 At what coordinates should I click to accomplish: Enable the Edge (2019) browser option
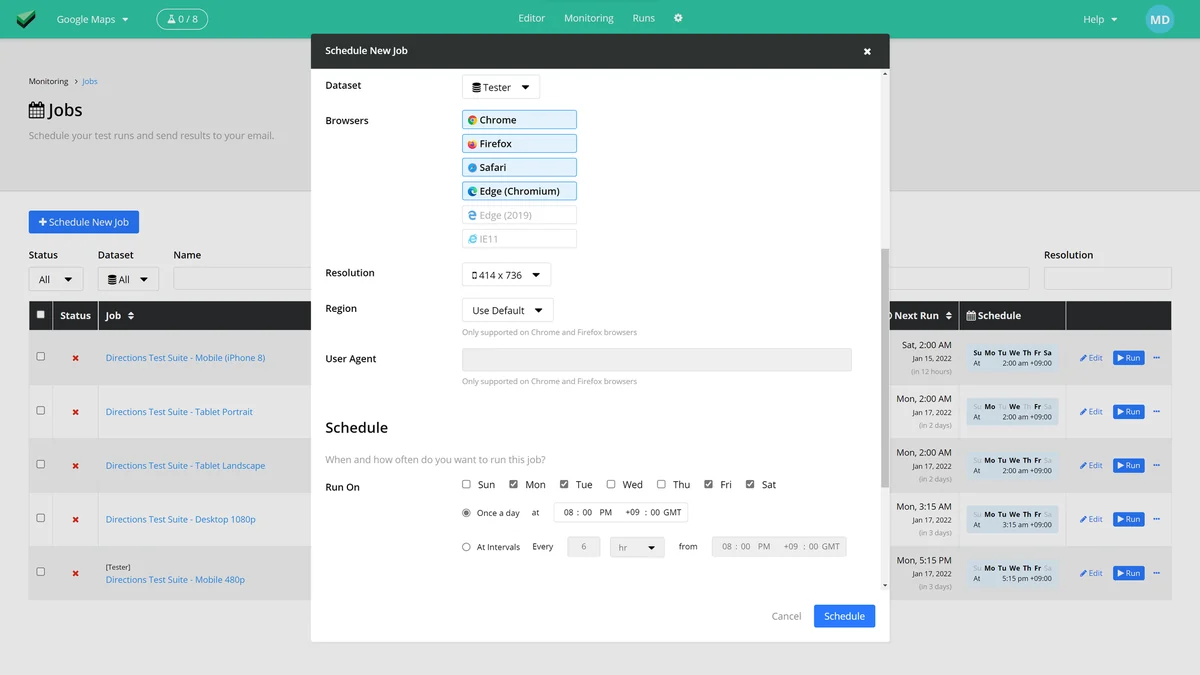pyautogui.click(x=519, y=215)
